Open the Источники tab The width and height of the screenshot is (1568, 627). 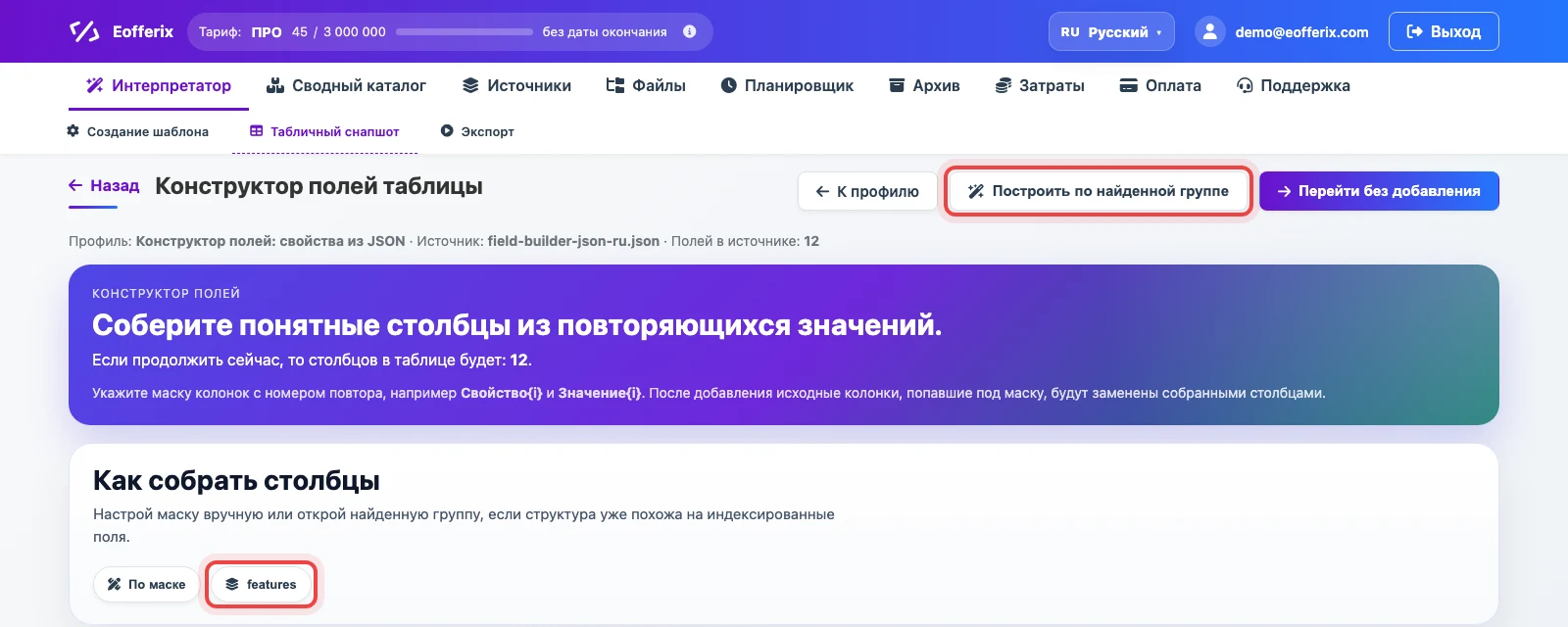pos(516,85)
